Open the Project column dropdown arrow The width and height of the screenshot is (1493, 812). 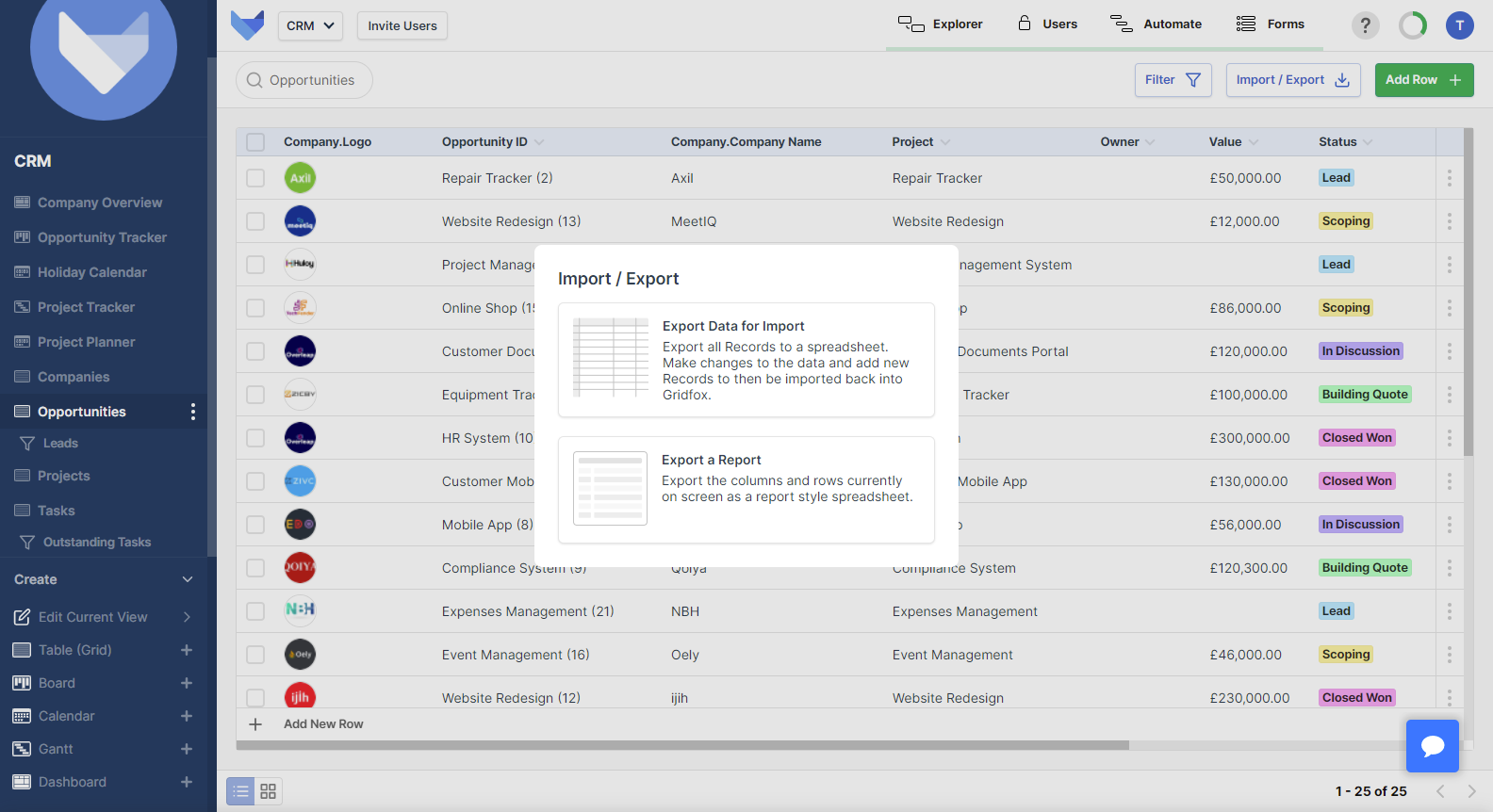coord(945,142)
